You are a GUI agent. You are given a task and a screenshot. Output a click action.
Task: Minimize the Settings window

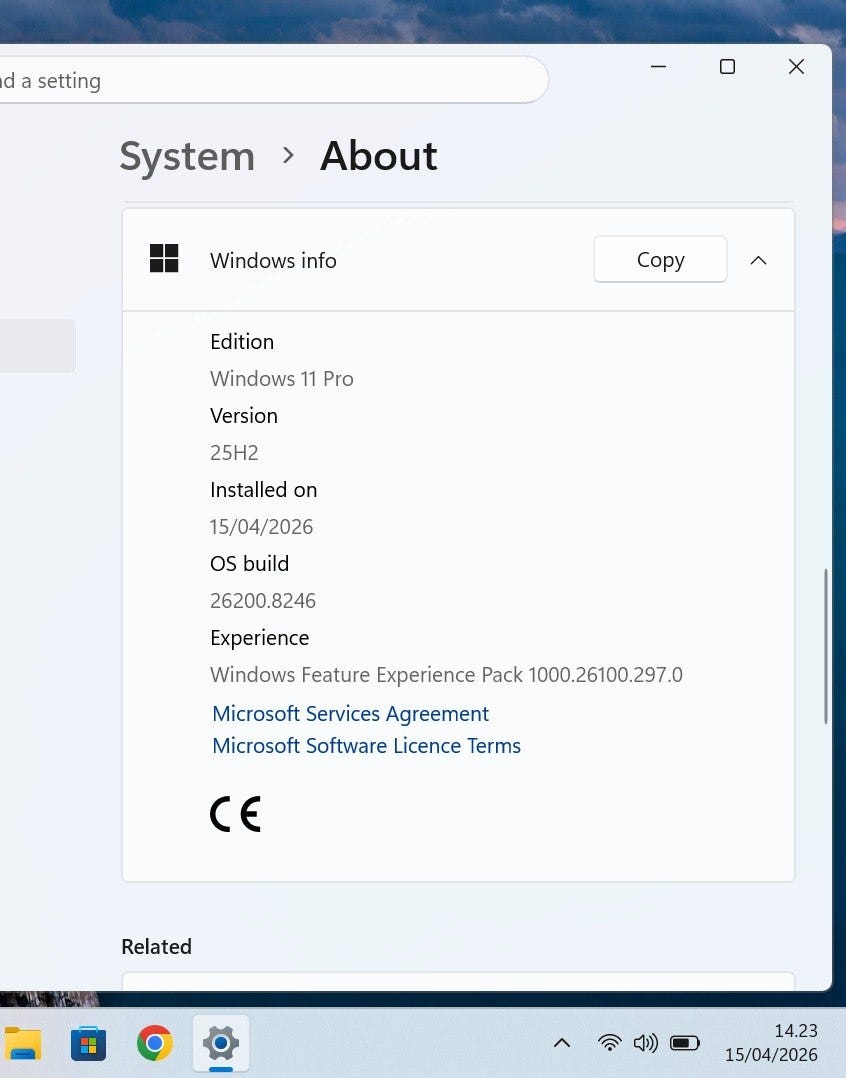658,66
